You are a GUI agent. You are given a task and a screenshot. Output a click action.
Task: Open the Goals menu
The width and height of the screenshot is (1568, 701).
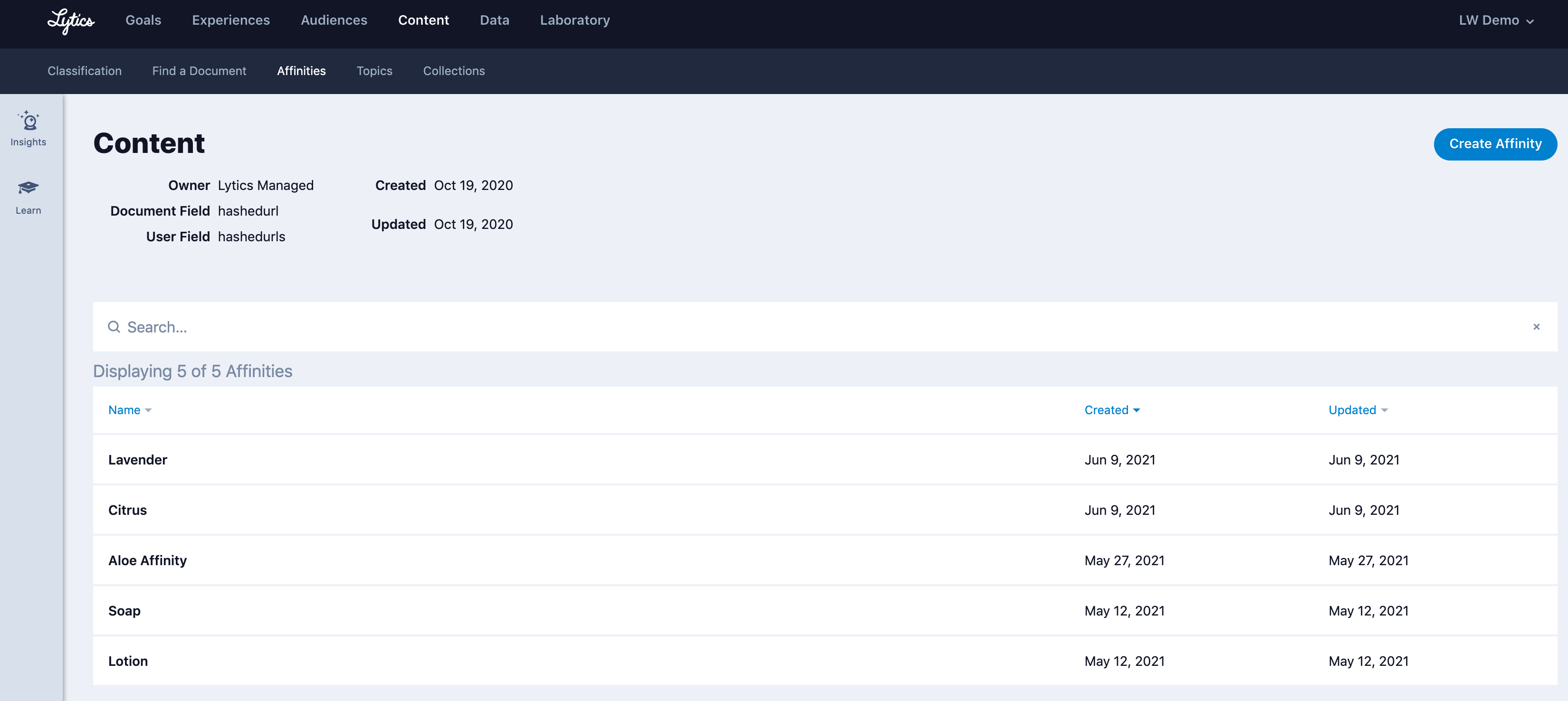143,21
